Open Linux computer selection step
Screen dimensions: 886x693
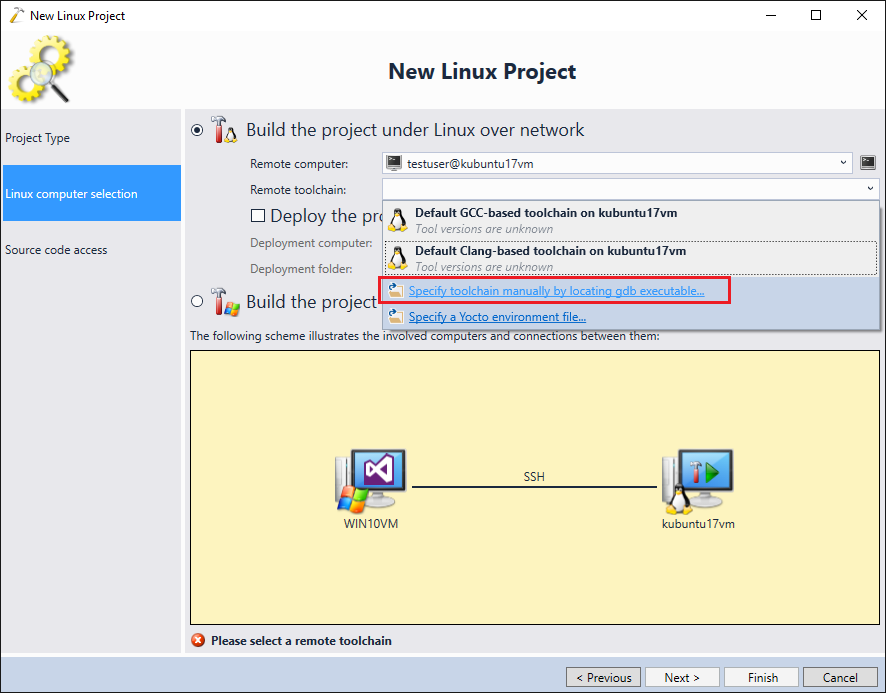point(92,193)
